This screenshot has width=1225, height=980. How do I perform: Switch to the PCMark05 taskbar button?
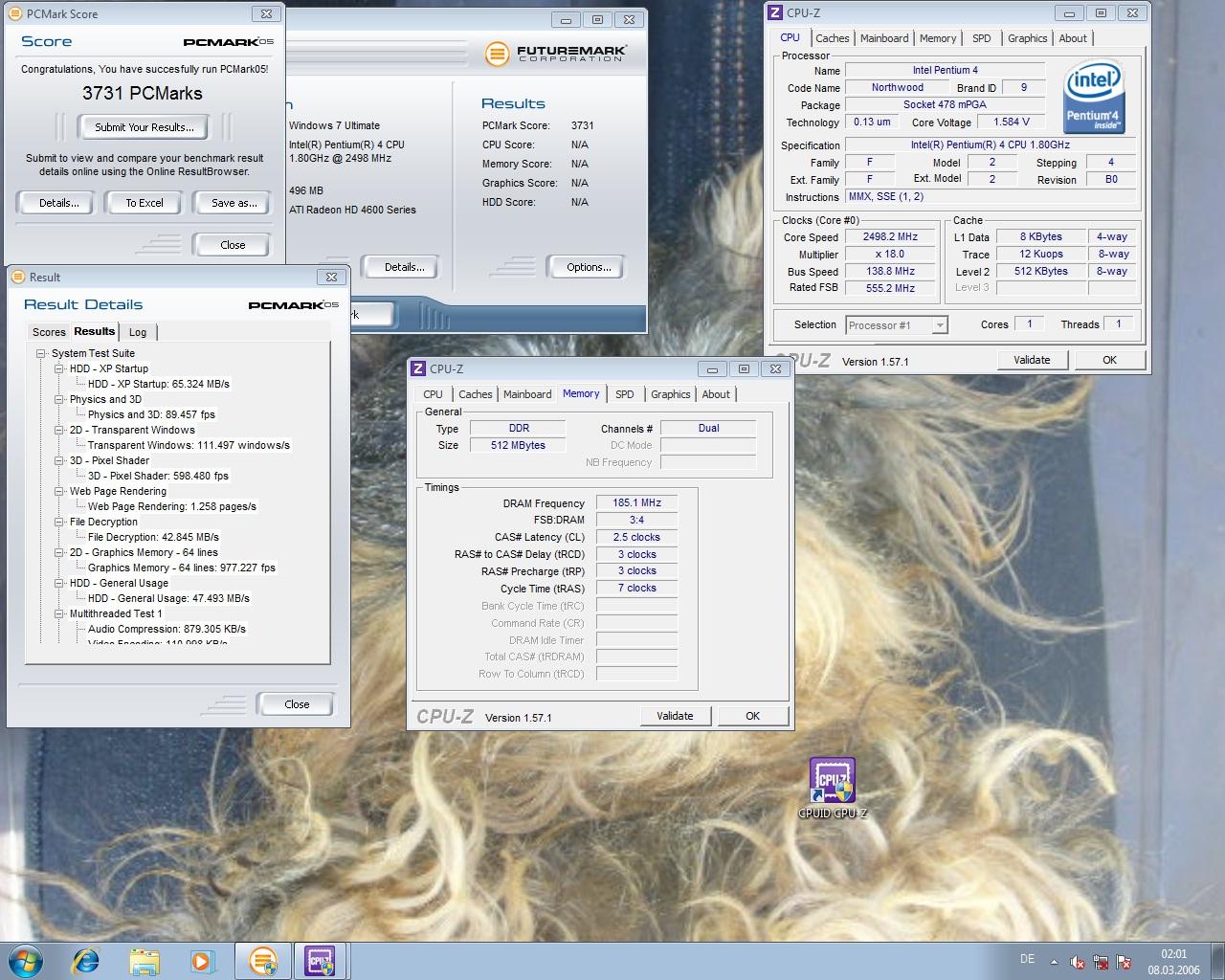tap(262, 960)
